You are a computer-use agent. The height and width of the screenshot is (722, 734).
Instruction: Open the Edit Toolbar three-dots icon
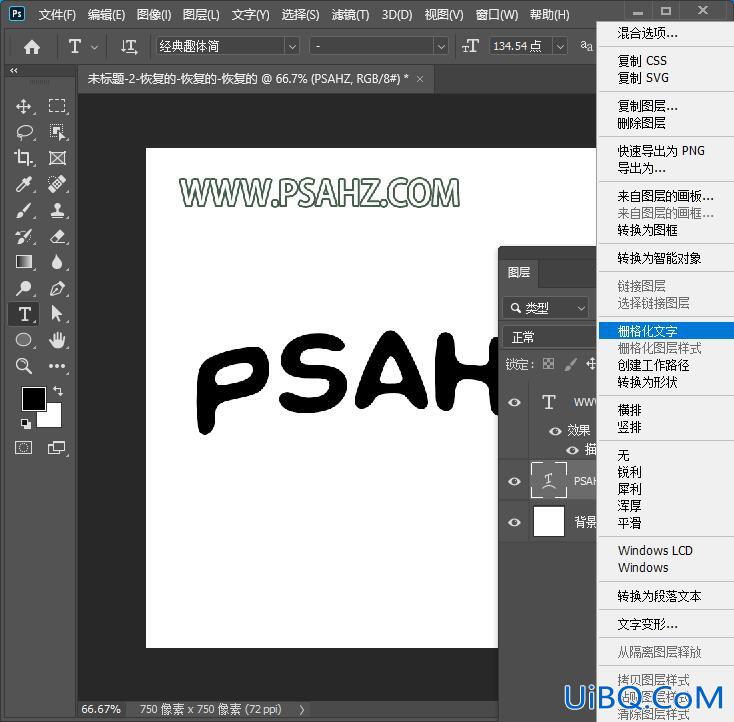coord(57,366)
